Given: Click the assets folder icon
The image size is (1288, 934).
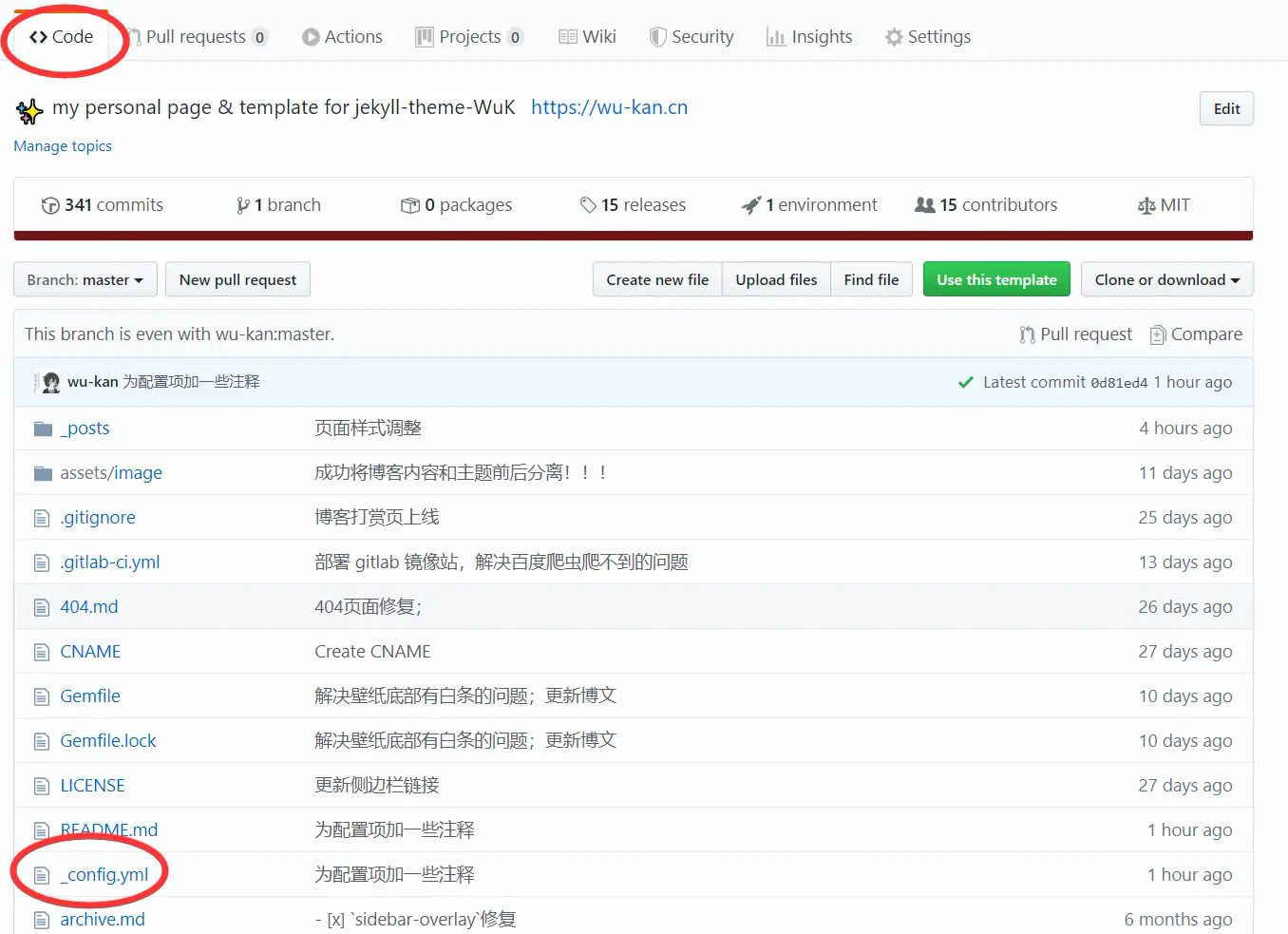Looking at the screenshot, I should (x=43, y=473).
